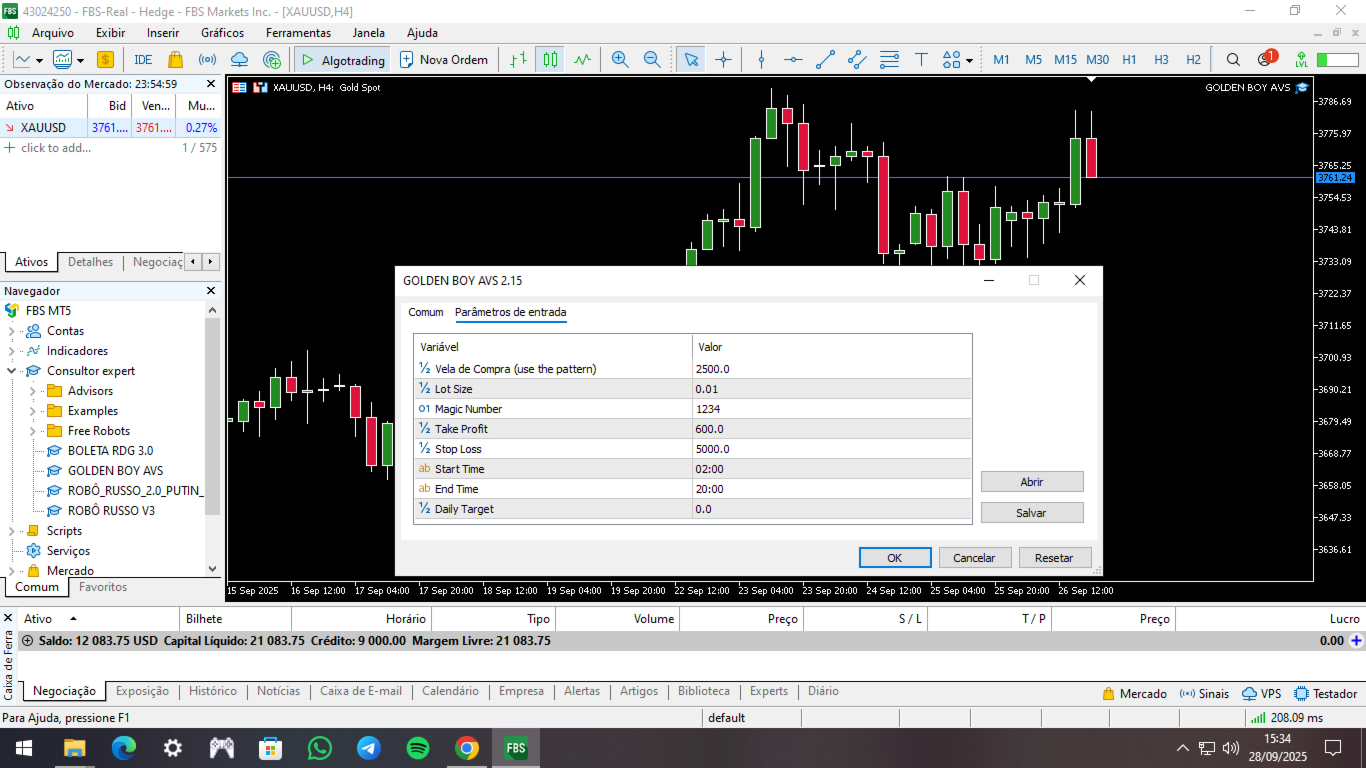Switch the chart to line chart view

(x=582, y=59)
